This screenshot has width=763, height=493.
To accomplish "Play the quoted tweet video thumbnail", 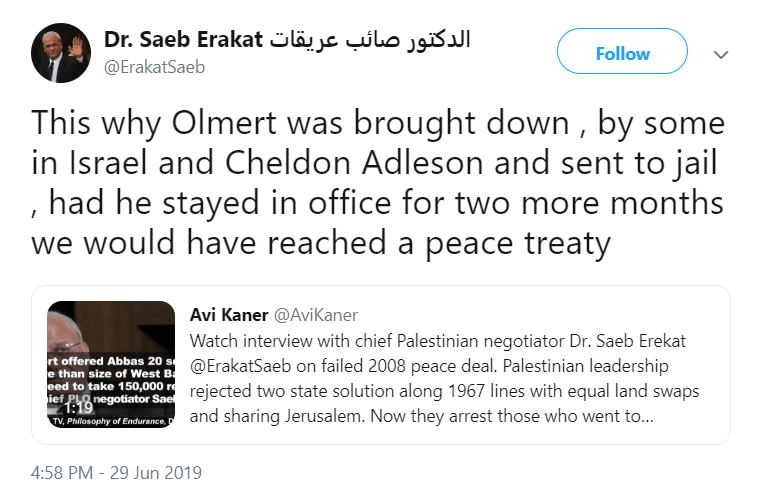I will 111,365.
